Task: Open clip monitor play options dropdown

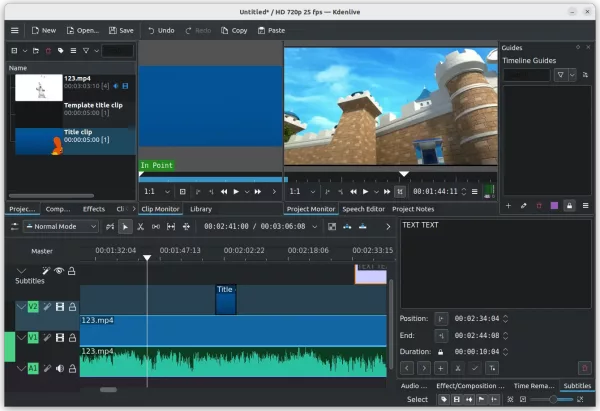Action: click(x=247, y=192)
